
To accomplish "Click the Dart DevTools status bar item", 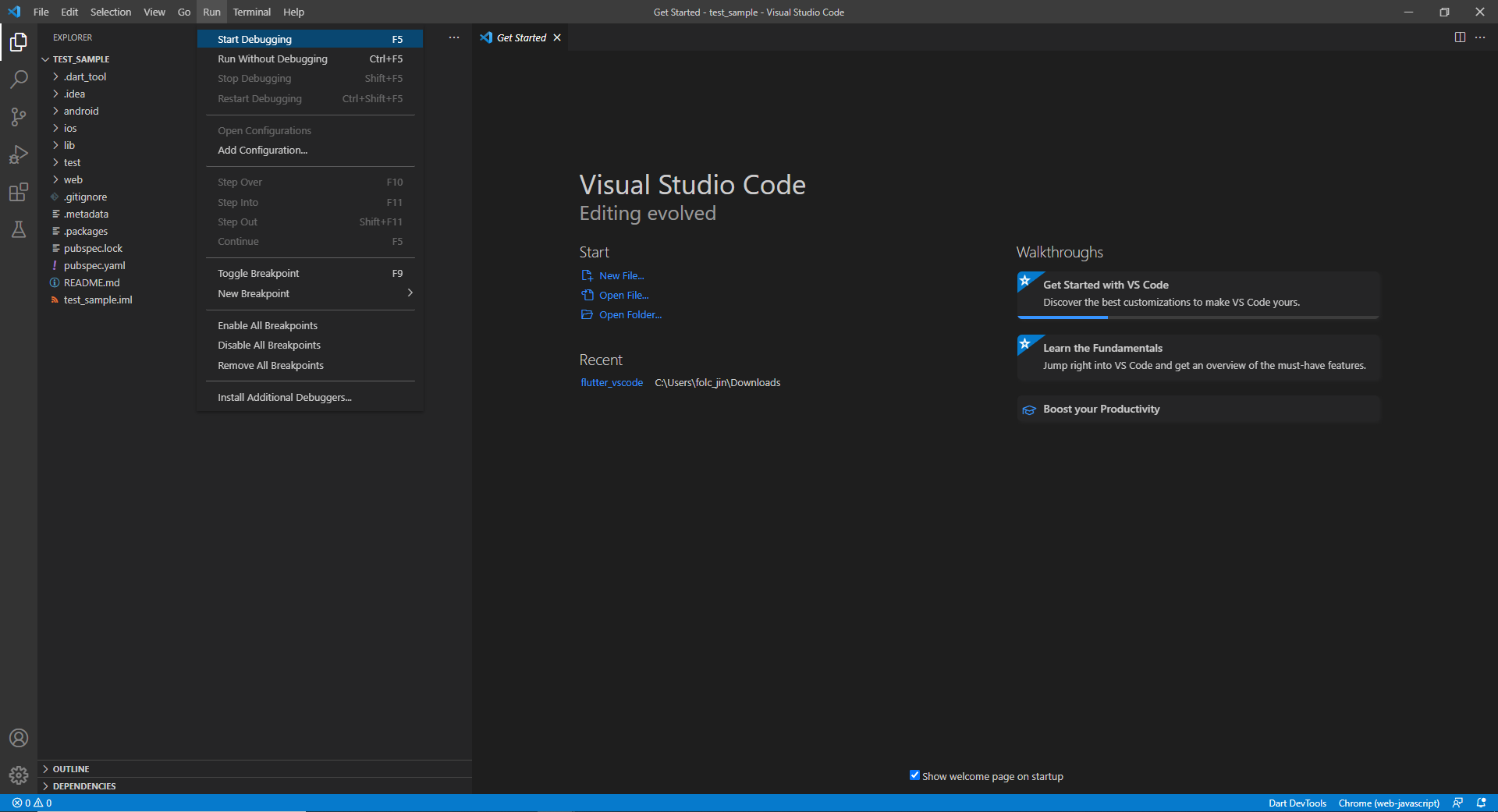I will 1297,803.
